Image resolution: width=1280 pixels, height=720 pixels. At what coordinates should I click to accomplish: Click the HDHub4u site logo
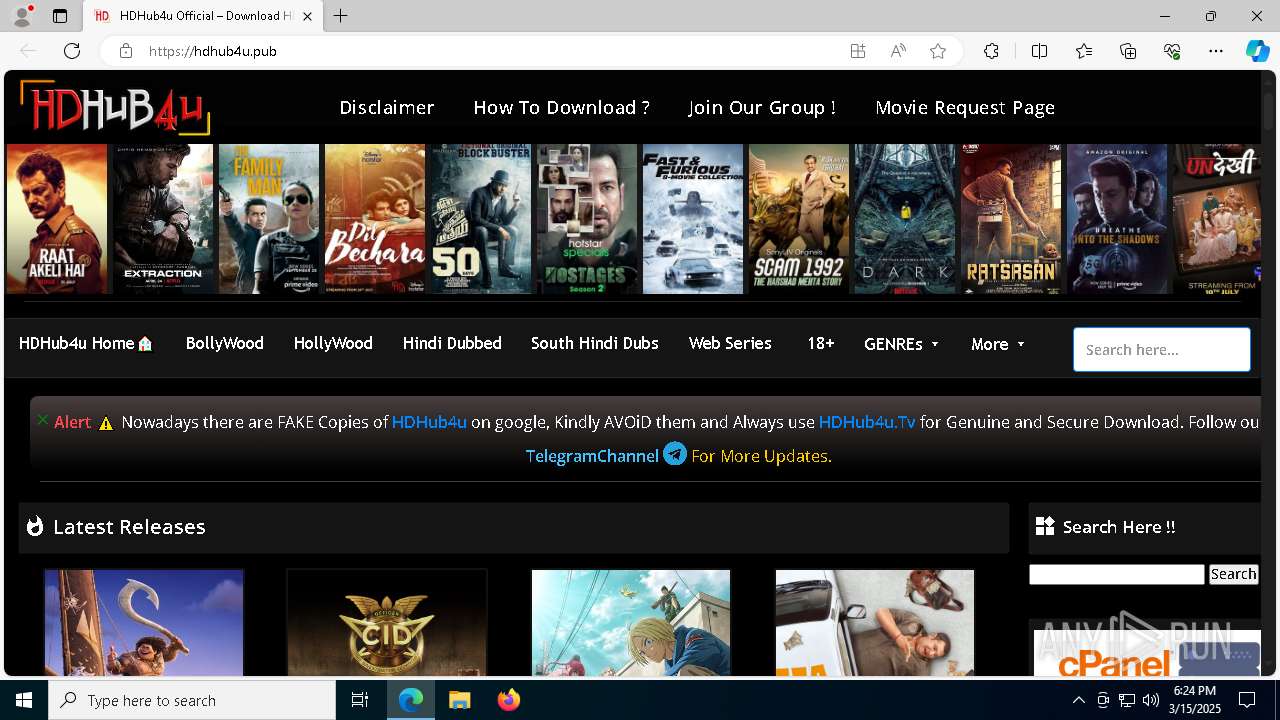tap(115, 107)
